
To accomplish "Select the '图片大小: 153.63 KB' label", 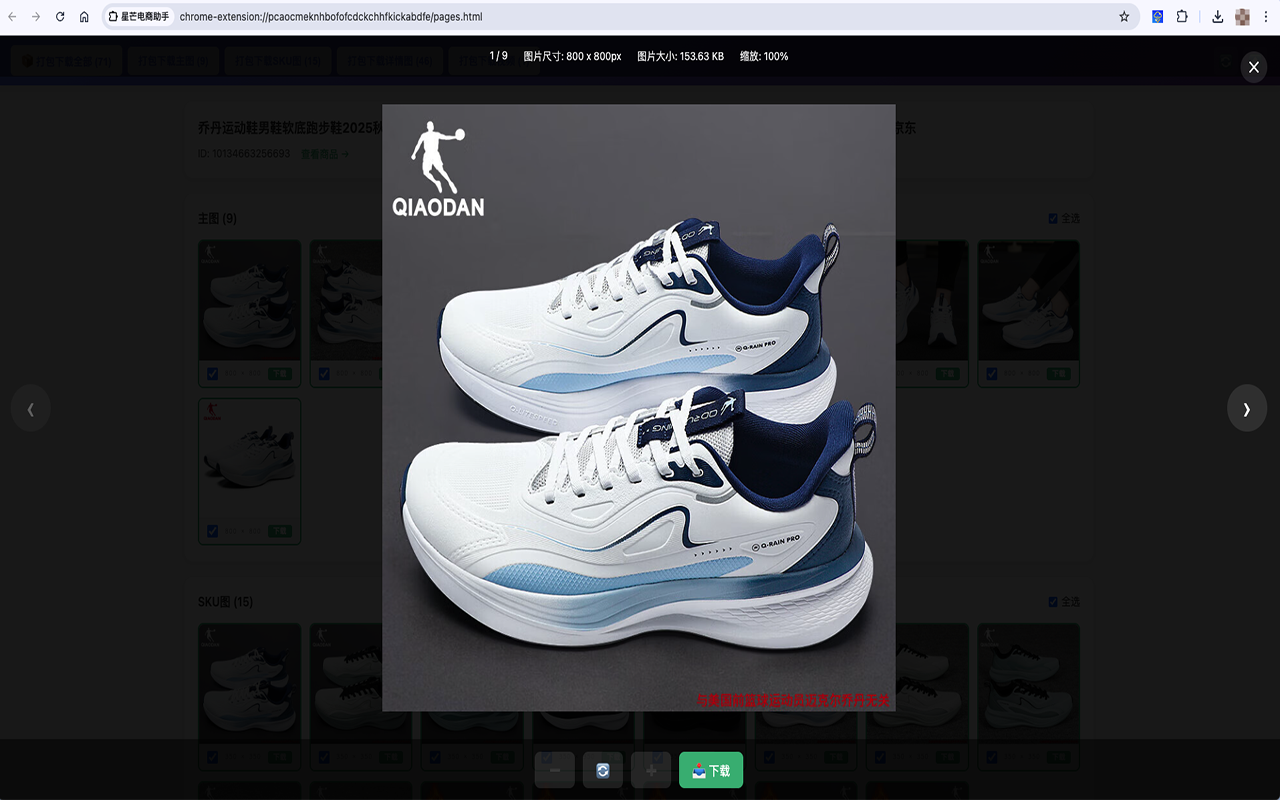I will 680,56.
